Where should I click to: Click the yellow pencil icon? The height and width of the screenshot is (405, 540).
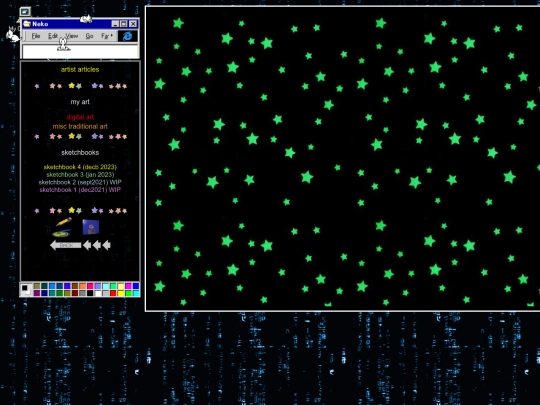(64, 222)
